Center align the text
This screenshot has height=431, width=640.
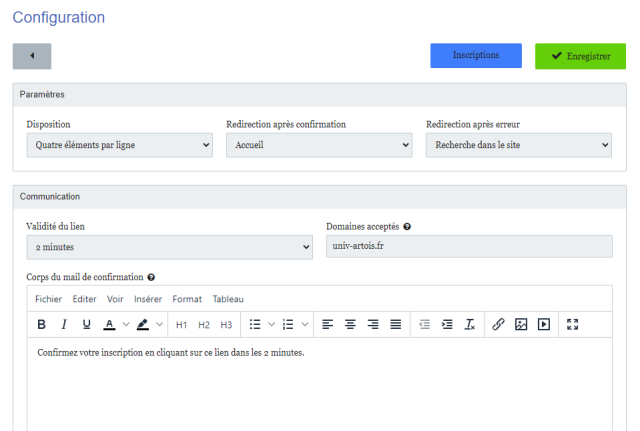tap(350, 324)
